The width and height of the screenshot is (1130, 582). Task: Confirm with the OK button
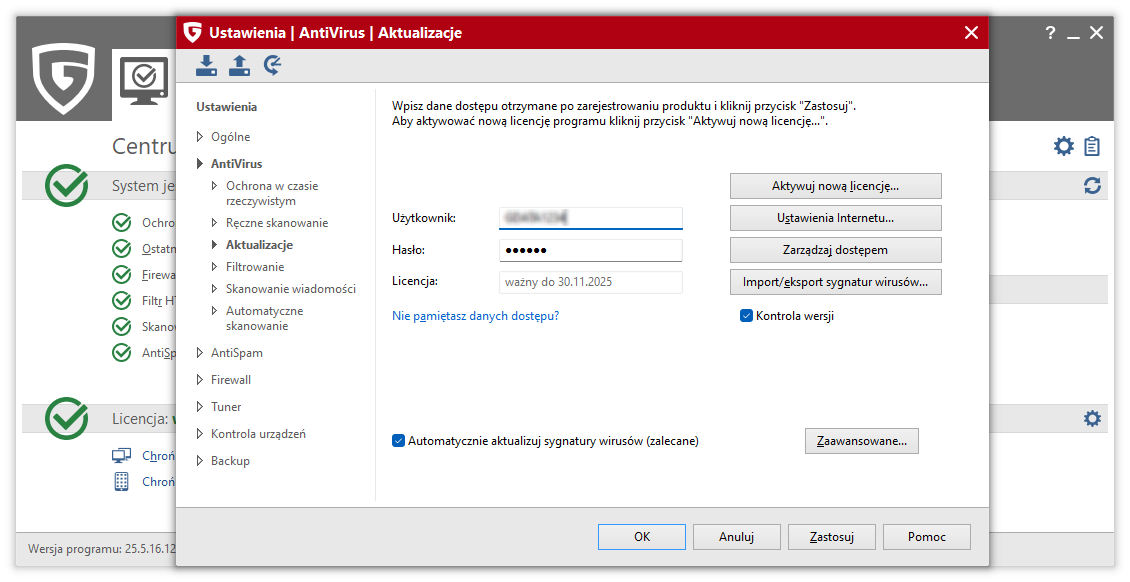[641, 537]
